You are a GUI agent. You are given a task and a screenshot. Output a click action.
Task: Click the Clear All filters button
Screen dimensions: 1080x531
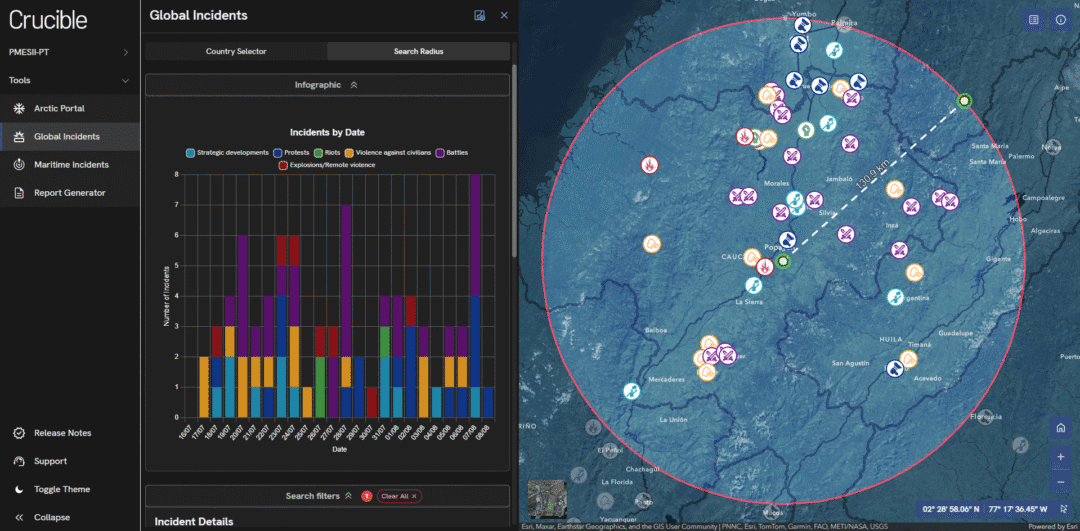[399, 496]
